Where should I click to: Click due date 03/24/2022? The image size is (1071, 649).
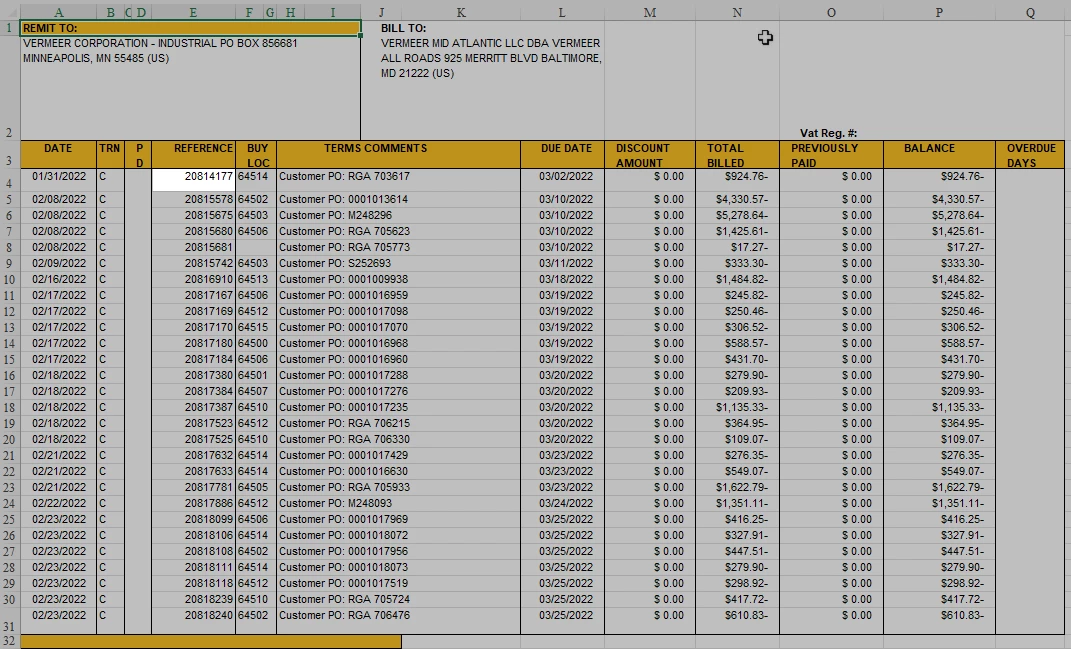[x=562, y=503]
